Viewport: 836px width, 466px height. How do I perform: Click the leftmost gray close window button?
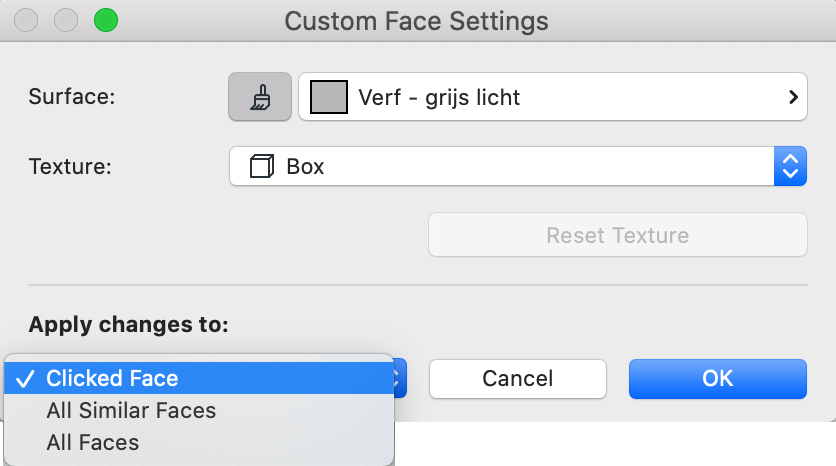[26, 20]
